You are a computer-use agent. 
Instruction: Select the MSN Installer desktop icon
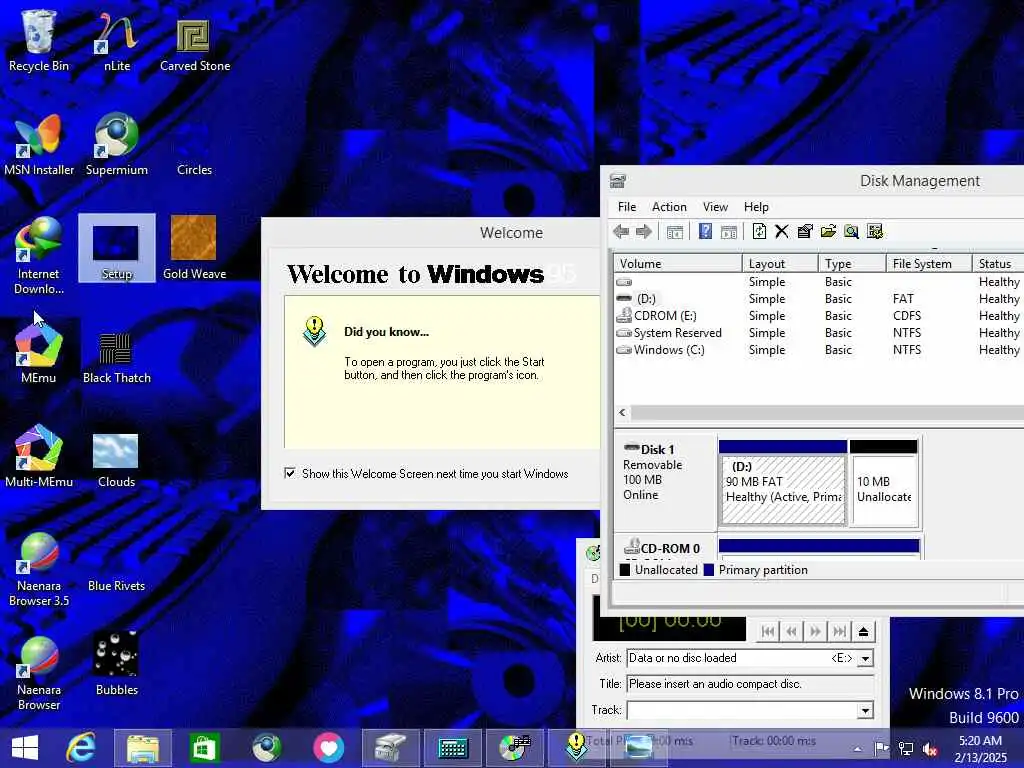(x=39, y=145)
